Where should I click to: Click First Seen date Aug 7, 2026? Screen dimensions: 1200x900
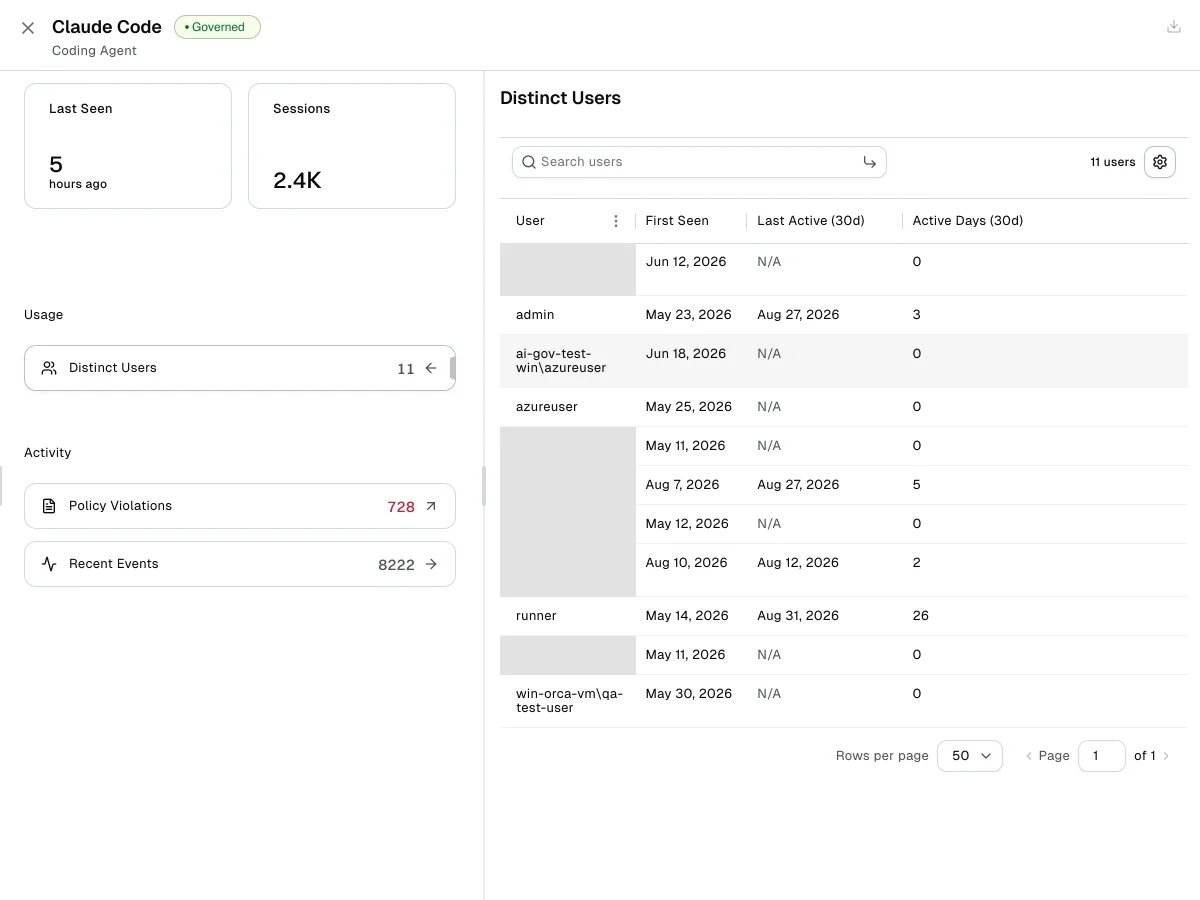(x=683, y=485)
